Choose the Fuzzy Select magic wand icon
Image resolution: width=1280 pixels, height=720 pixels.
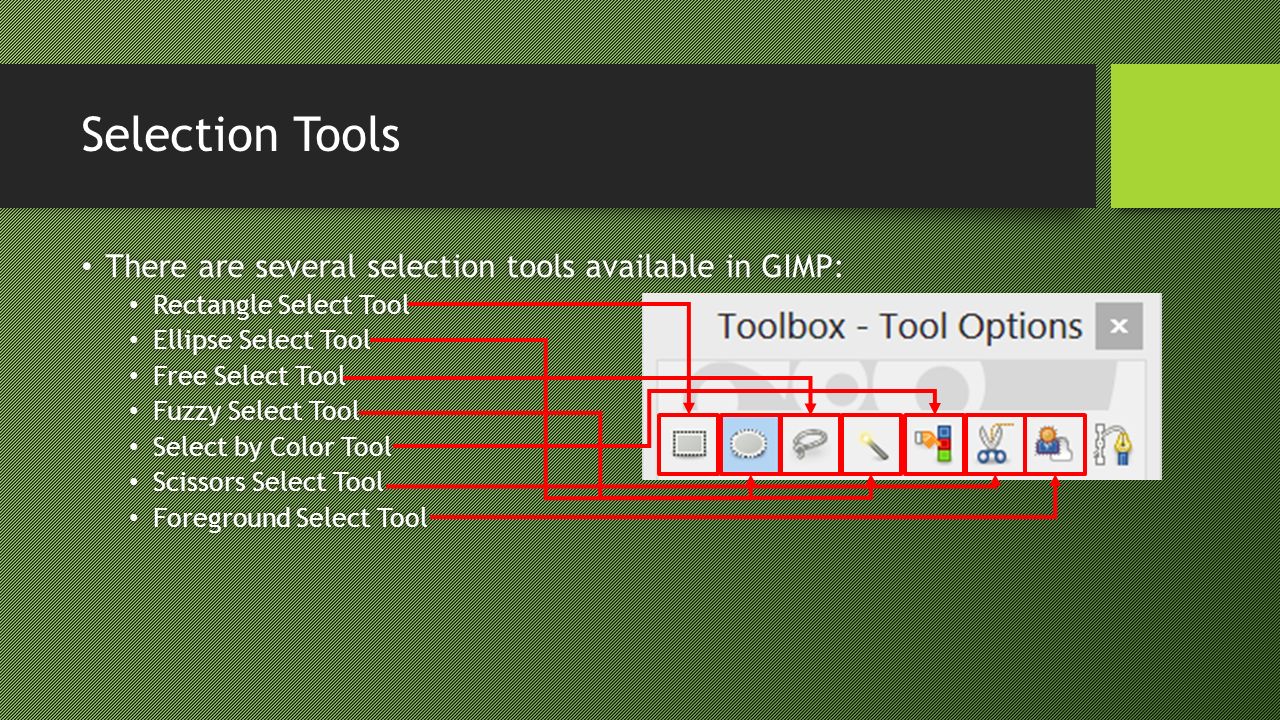(872, 444)
